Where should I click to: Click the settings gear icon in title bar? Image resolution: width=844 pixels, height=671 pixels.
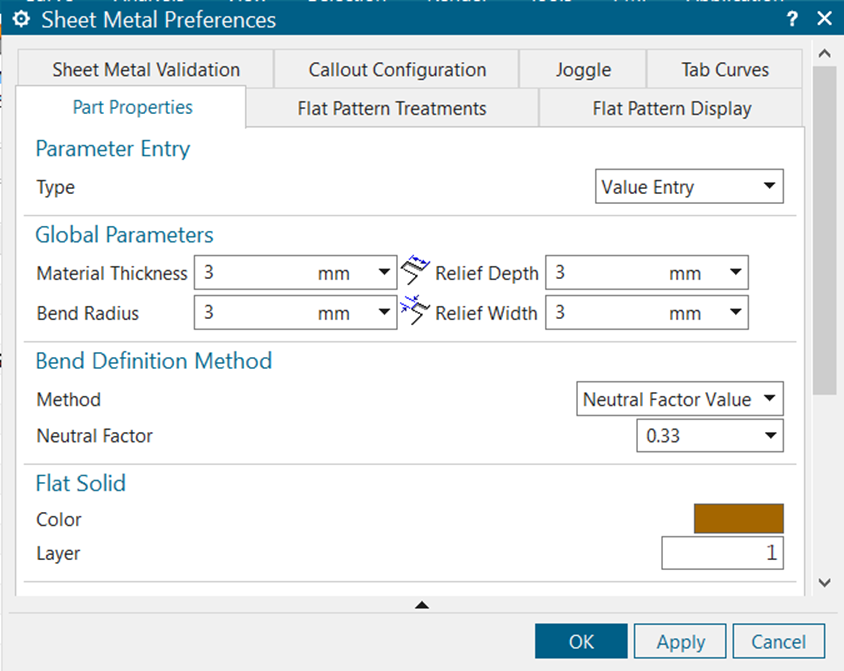pyautogui.click(x=21, y=19)
